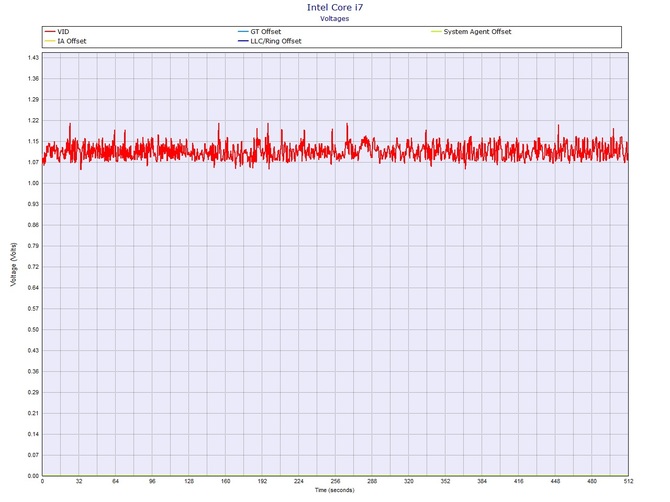Click the yellow IA Offset line marker
Image resolution: width=670 pixels, height=502 pixels.
click(50, 41)
